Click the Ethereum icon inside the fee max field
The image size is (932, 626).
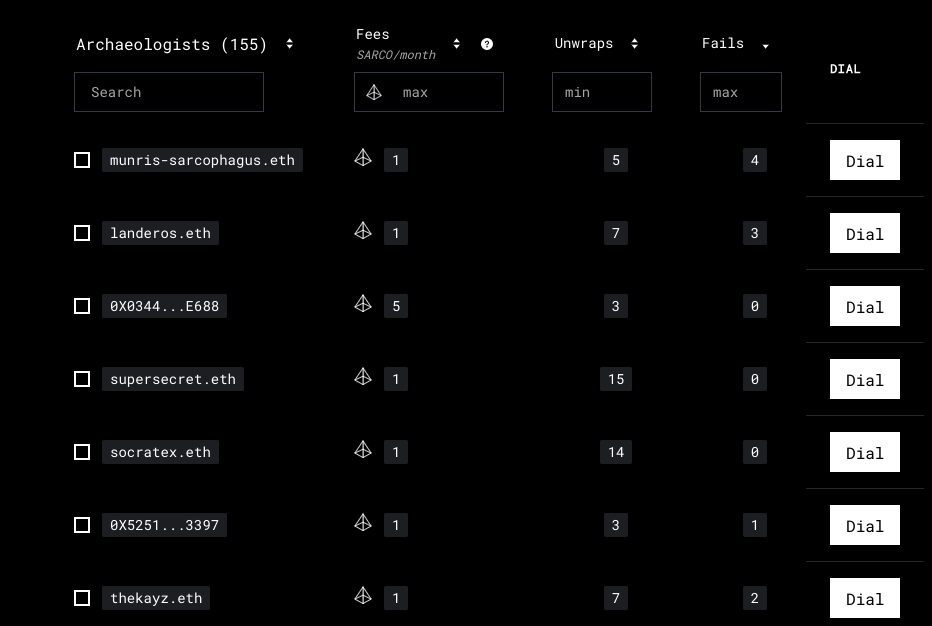tap(374, 92)
